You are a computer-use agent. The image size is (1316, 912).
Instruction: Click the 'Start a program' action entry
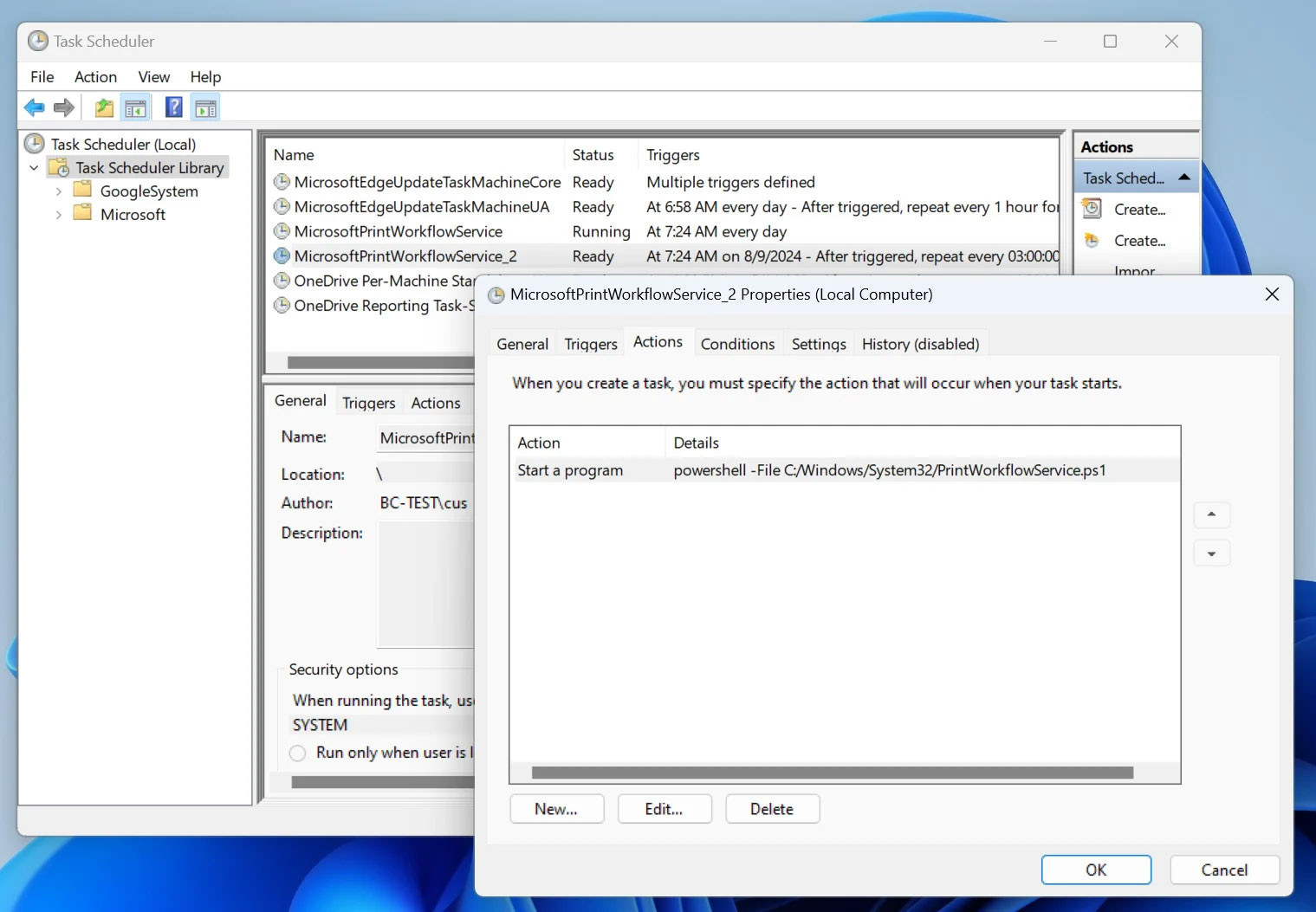570,469
